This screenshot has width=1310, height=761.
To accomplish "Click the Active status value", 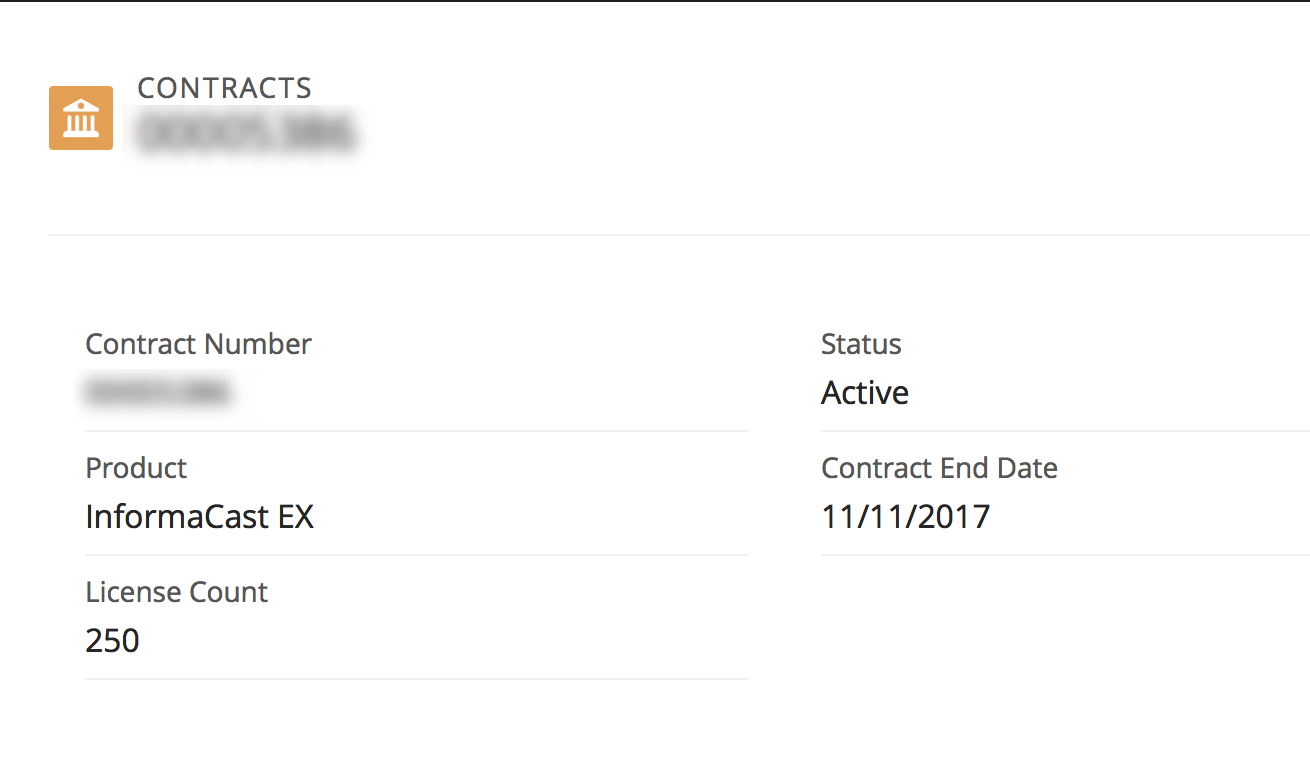I will coord(864,392).
